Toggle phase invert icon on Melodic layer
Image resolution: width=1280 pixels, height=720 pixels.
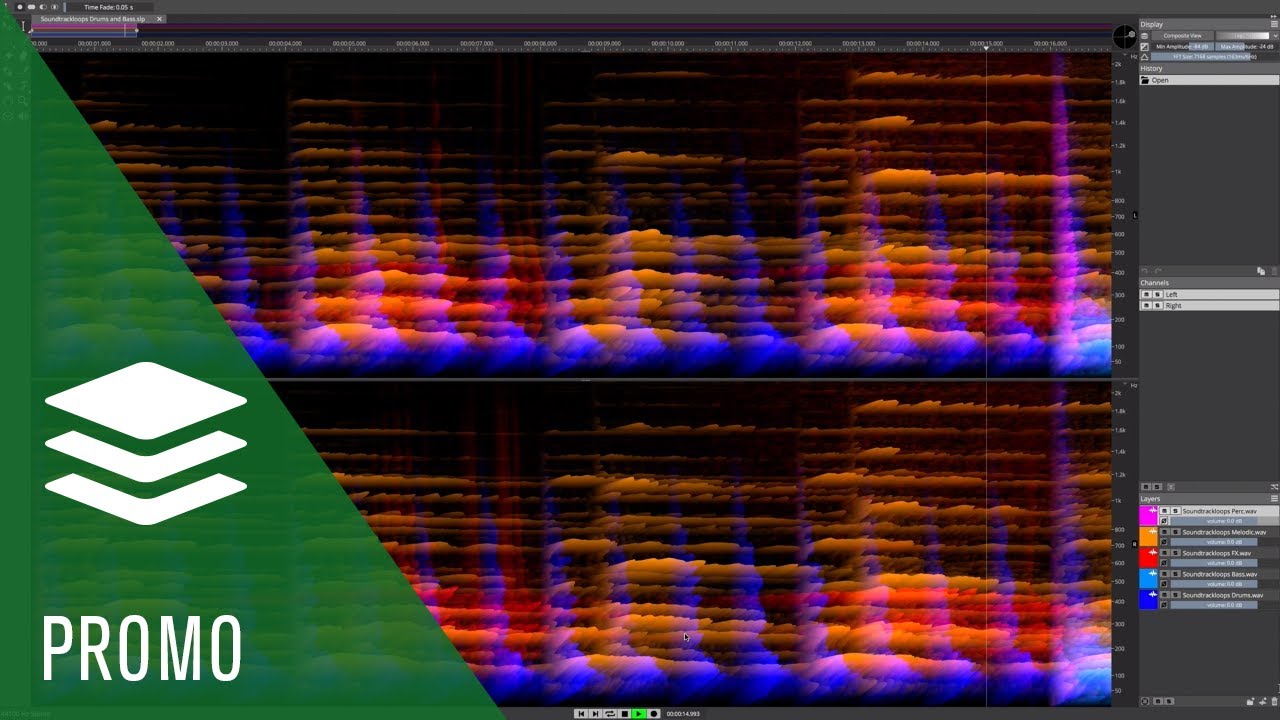(1164, 542)
